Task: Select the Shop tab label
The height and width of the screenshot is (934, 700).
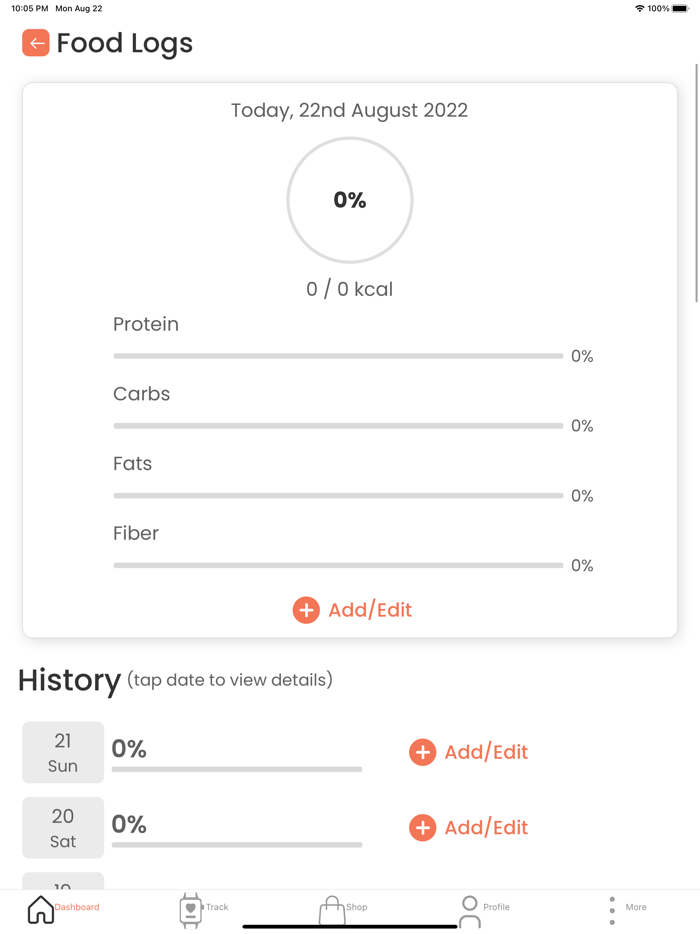Action: point(357,907)
